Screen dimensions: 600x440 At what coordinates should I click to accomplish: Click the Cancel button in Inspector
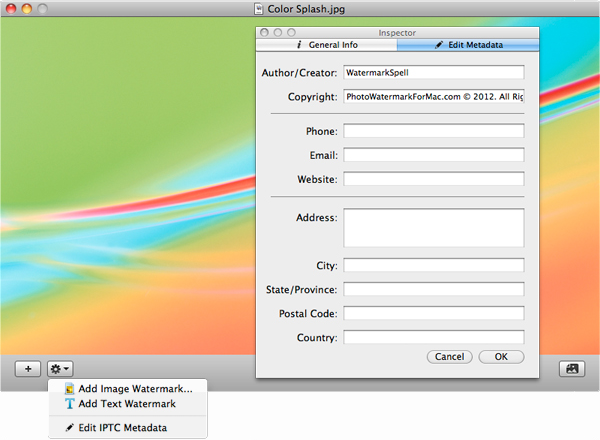(449, 357)
